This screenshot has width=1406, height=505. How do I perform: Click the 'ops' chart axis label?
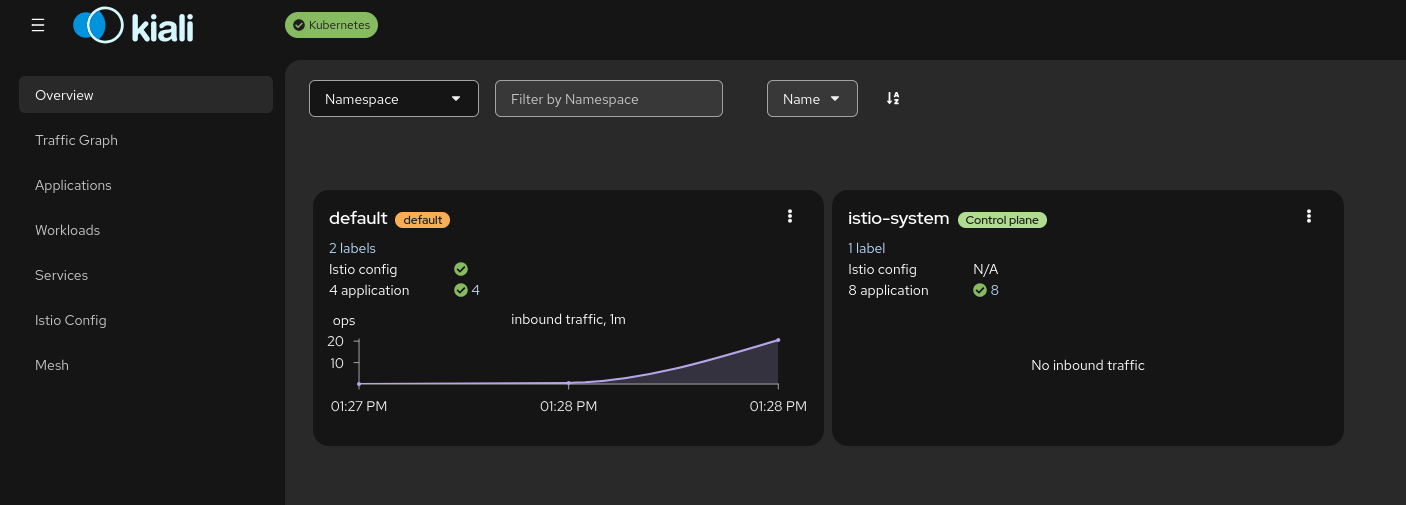tap(344, 321)
